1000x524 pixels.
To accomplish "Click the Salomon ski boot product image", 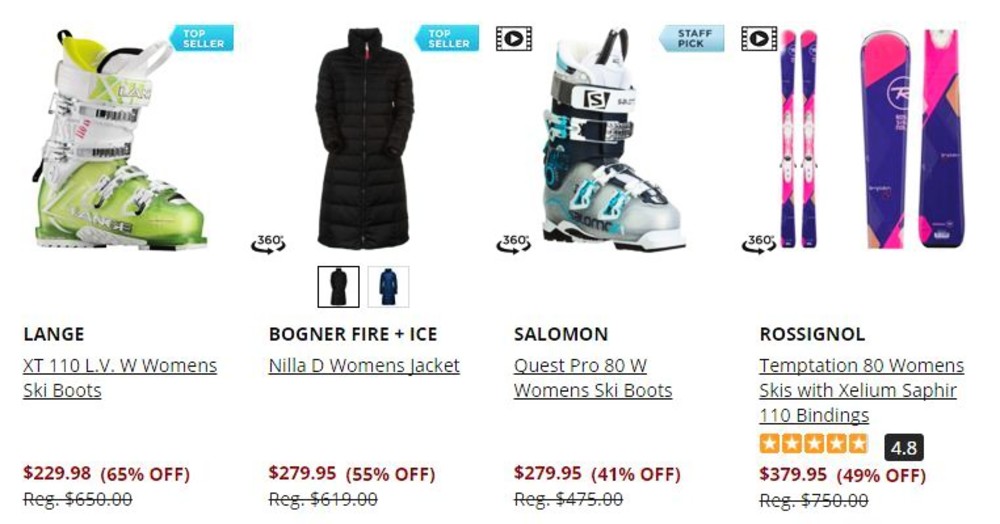I will (614, 139).
